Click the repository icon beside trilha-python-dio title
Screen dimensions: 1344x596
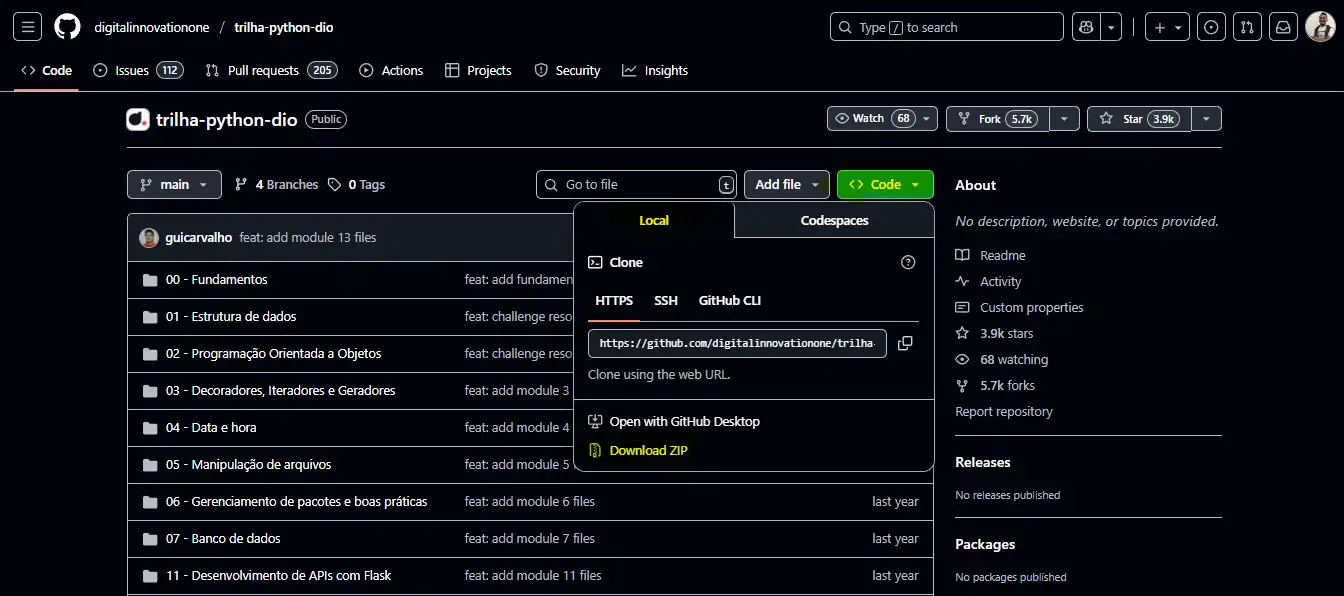pyautogui.click(x=138, y=119)
